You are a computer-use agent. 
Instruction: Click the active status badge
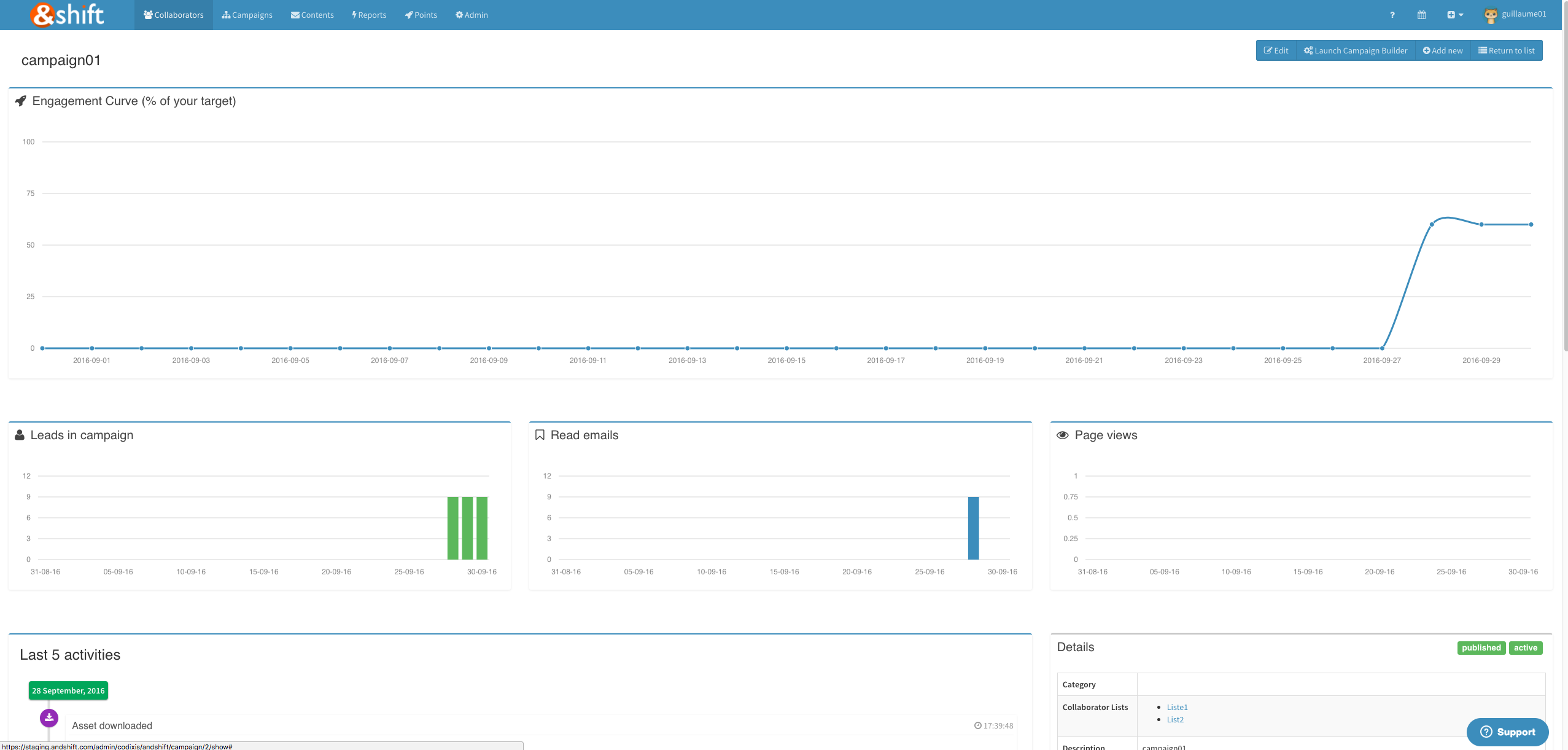[1526, 647]
